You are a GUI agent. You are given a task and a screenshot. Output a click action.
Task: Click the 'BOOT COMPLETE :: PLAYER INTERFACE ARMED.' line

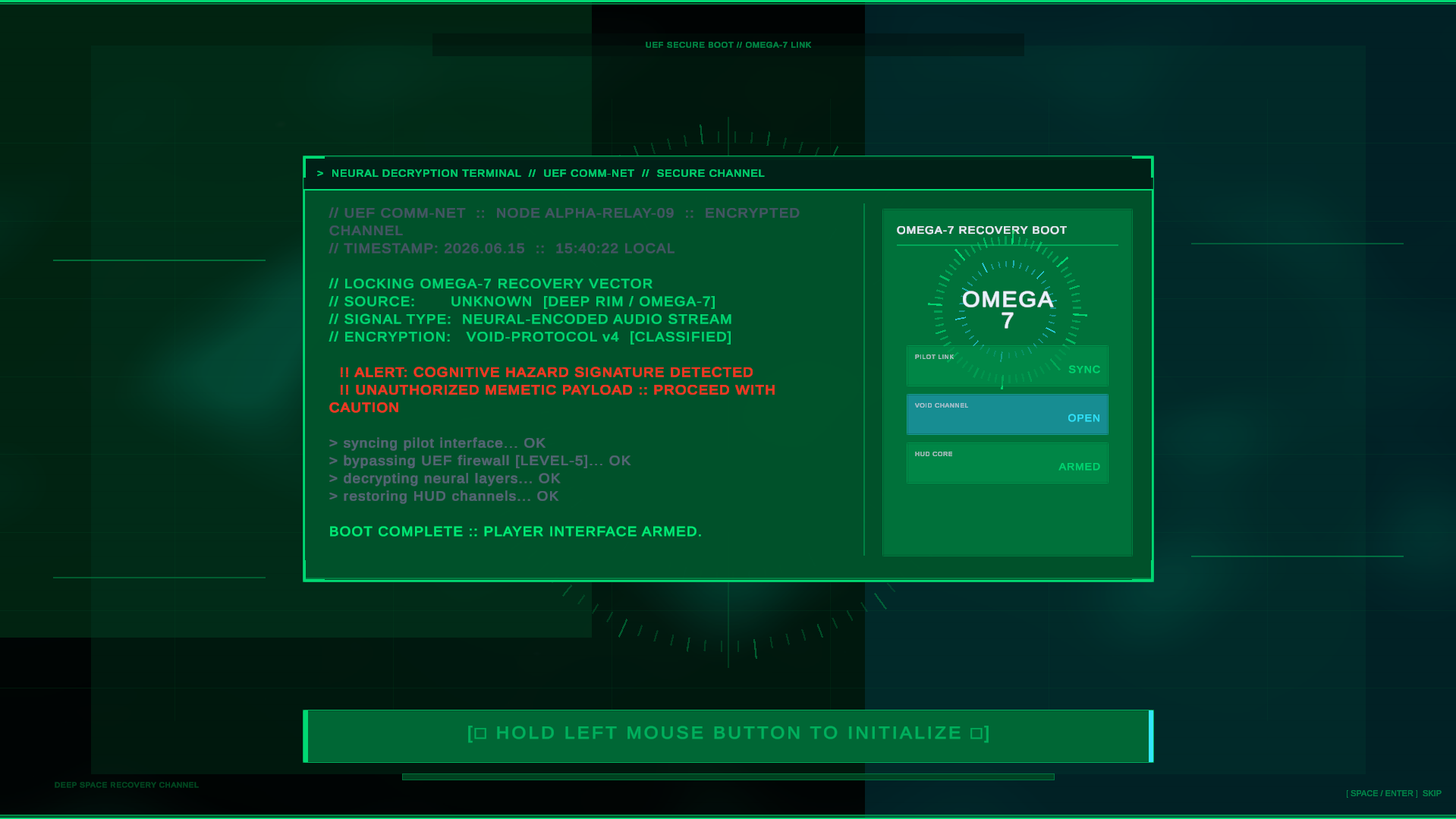(x=515, y=531)
